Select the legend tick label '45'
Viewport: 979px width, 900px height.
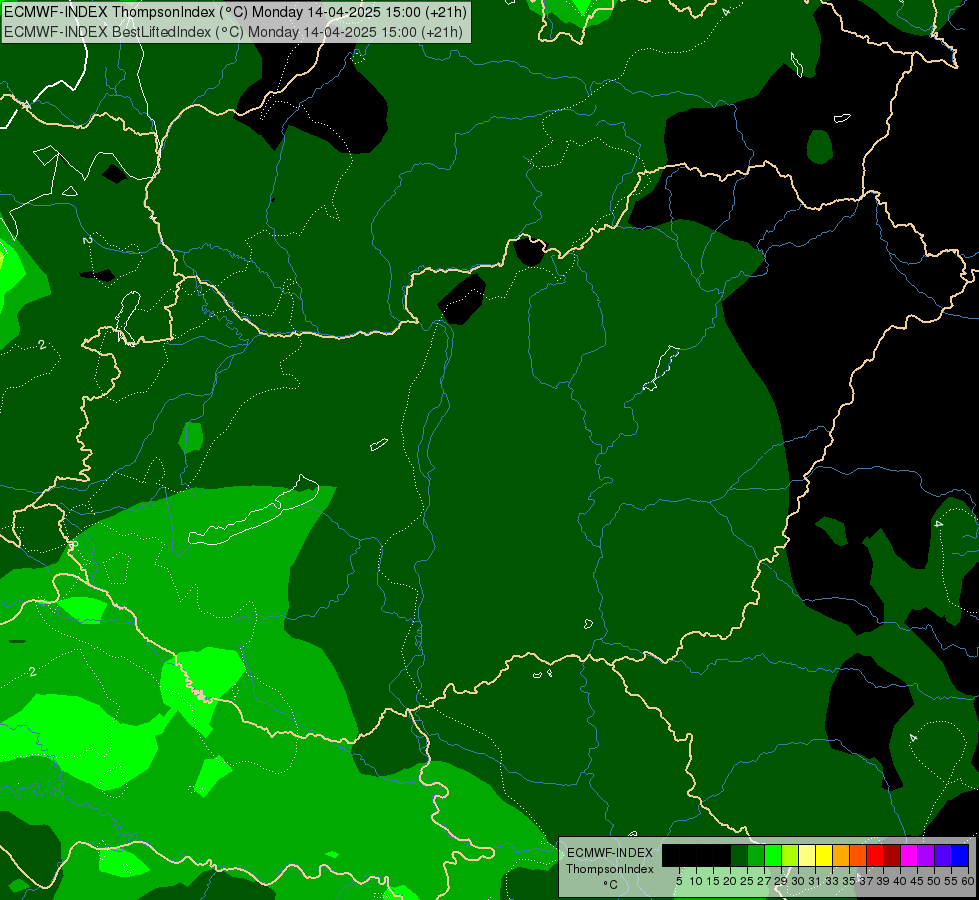click(917, 881)
